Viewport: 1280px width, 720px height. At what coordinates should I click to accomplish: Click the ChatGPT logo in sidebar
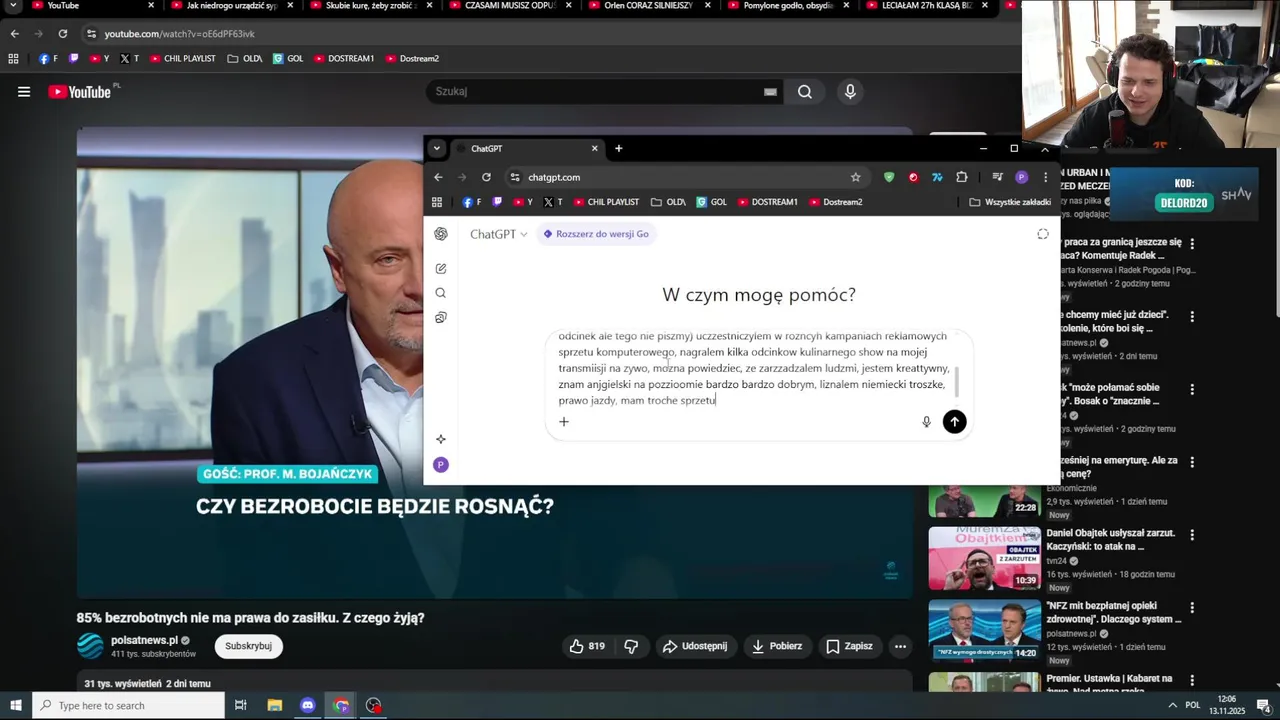pos(441,234)
